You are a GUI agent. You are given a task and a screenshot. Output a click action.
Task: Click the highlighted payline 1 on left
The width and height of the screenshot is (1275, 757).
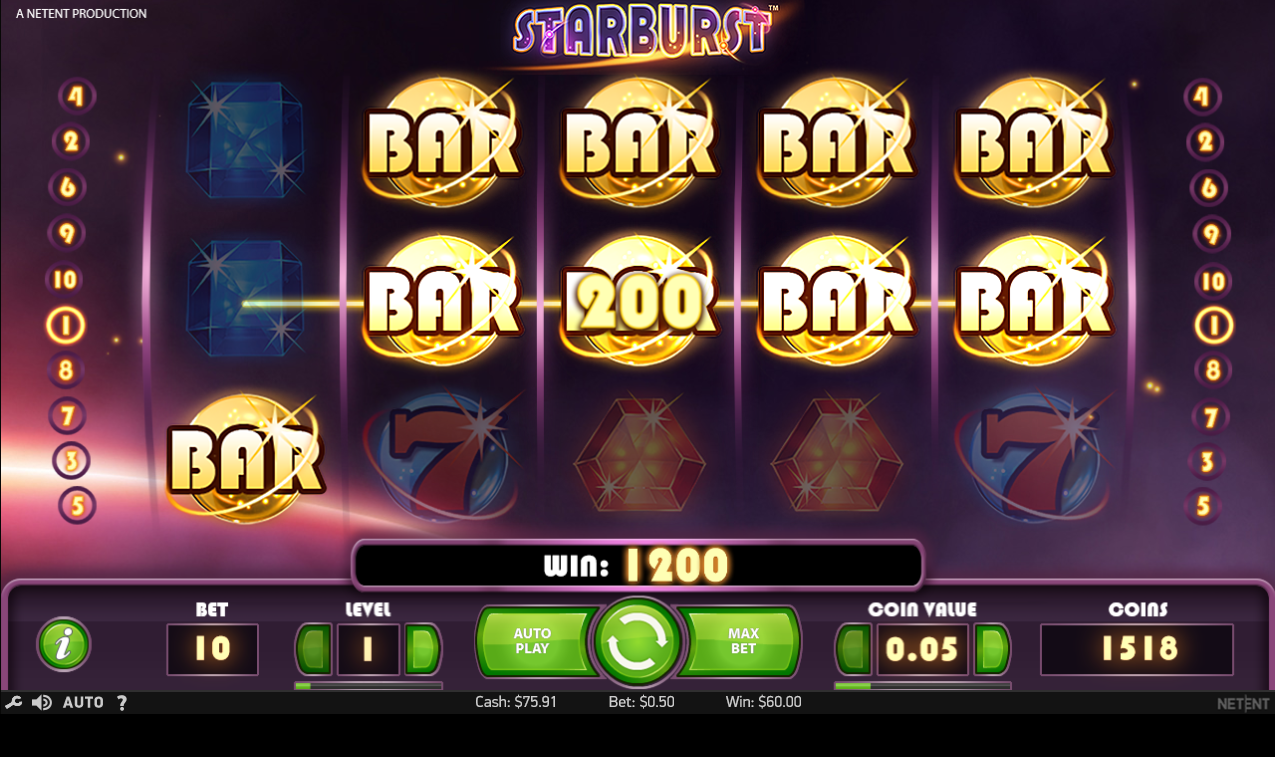(x=66, y=325)
